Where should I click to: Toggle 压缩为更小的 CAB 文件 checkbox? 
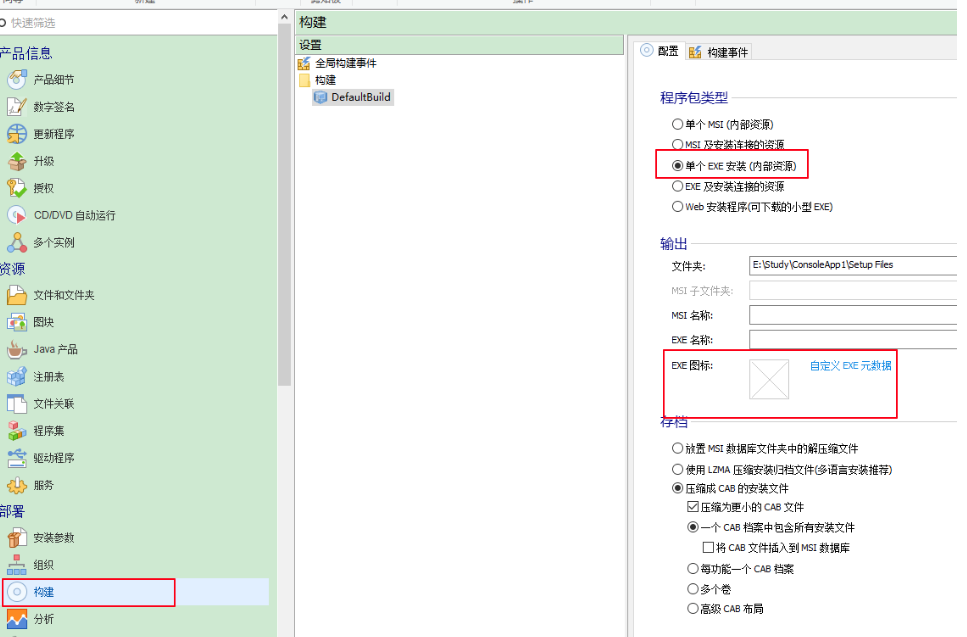click(693, 507)
